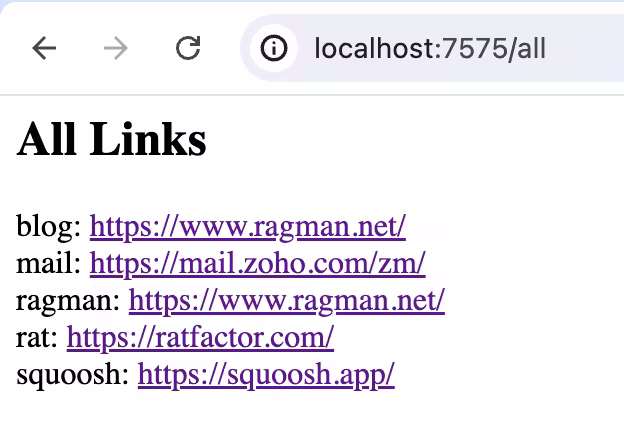Click the 'rat:' label text

click(37, 338)
